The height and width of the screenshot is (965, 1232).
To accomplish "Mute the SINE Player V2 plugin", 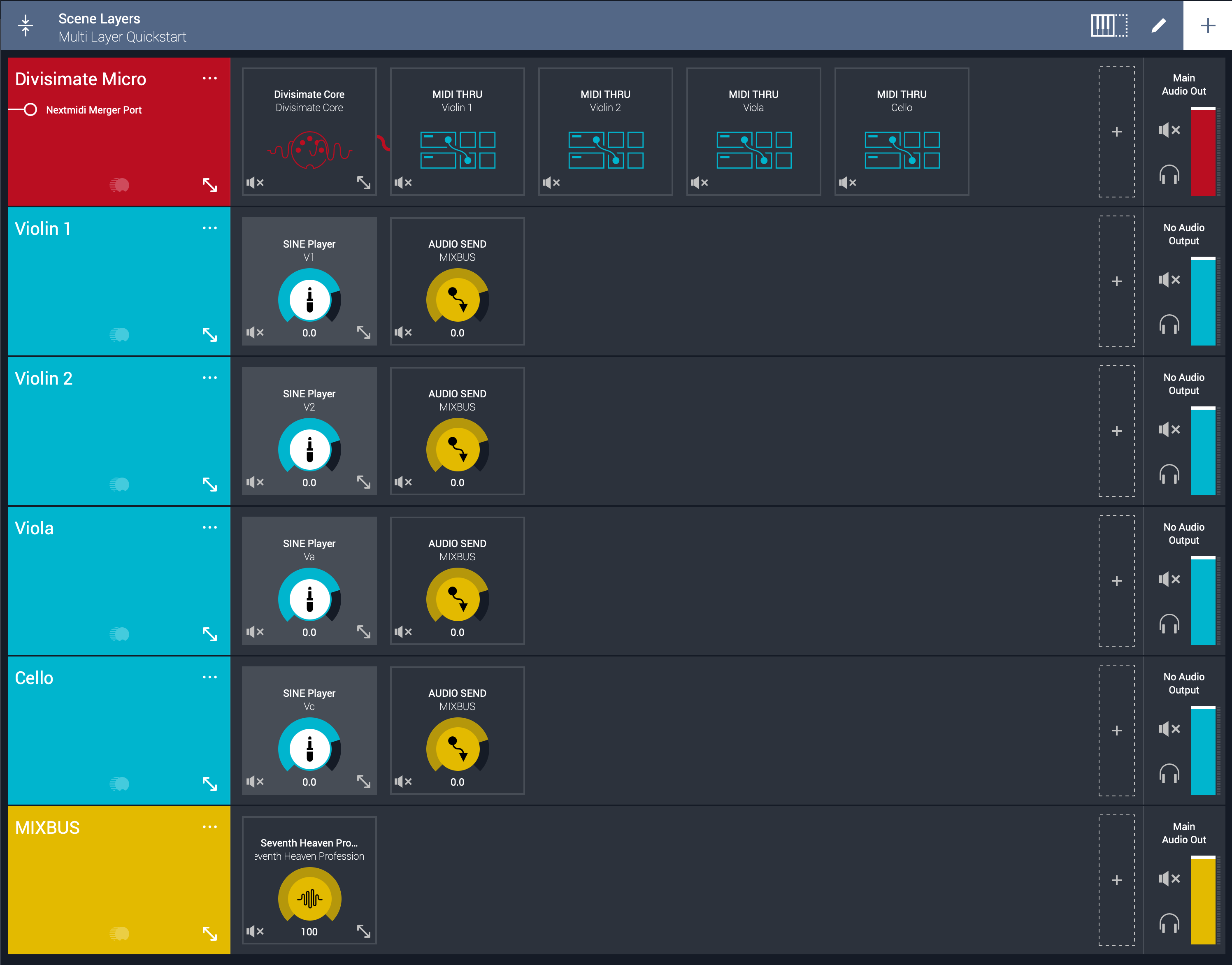I will 255,482.
